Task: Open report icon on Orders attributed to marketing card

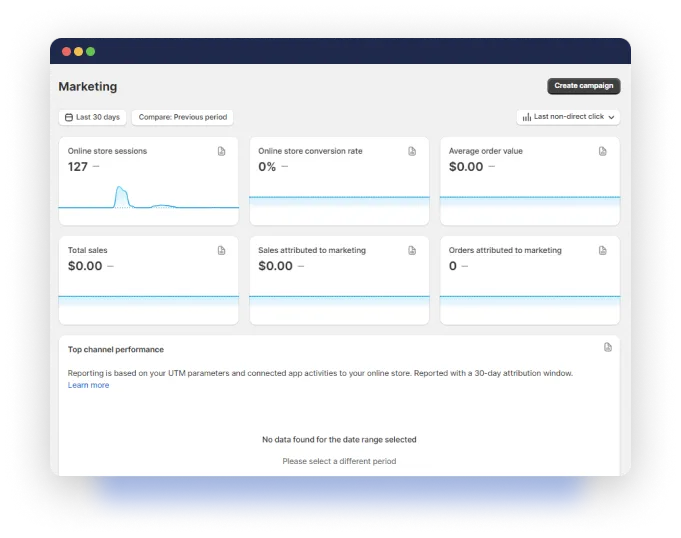Action: click(603, 250)
